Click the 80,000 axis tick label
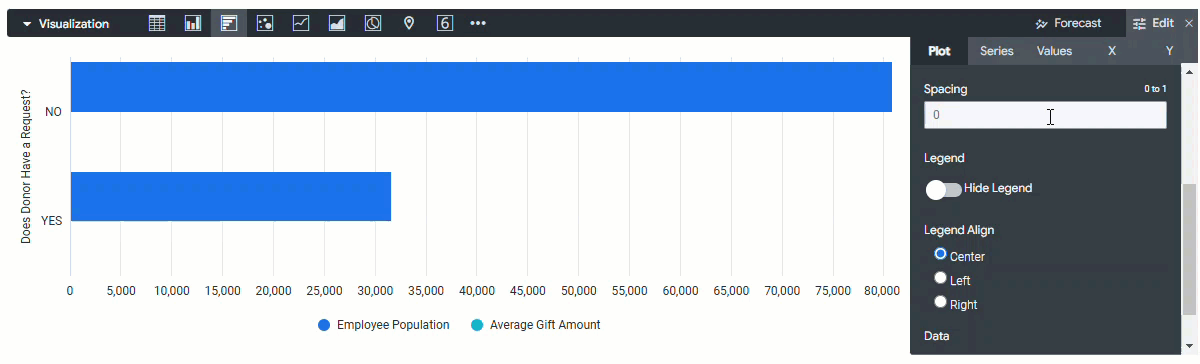Screen dimensions: 1200x364 coord(883,291)
